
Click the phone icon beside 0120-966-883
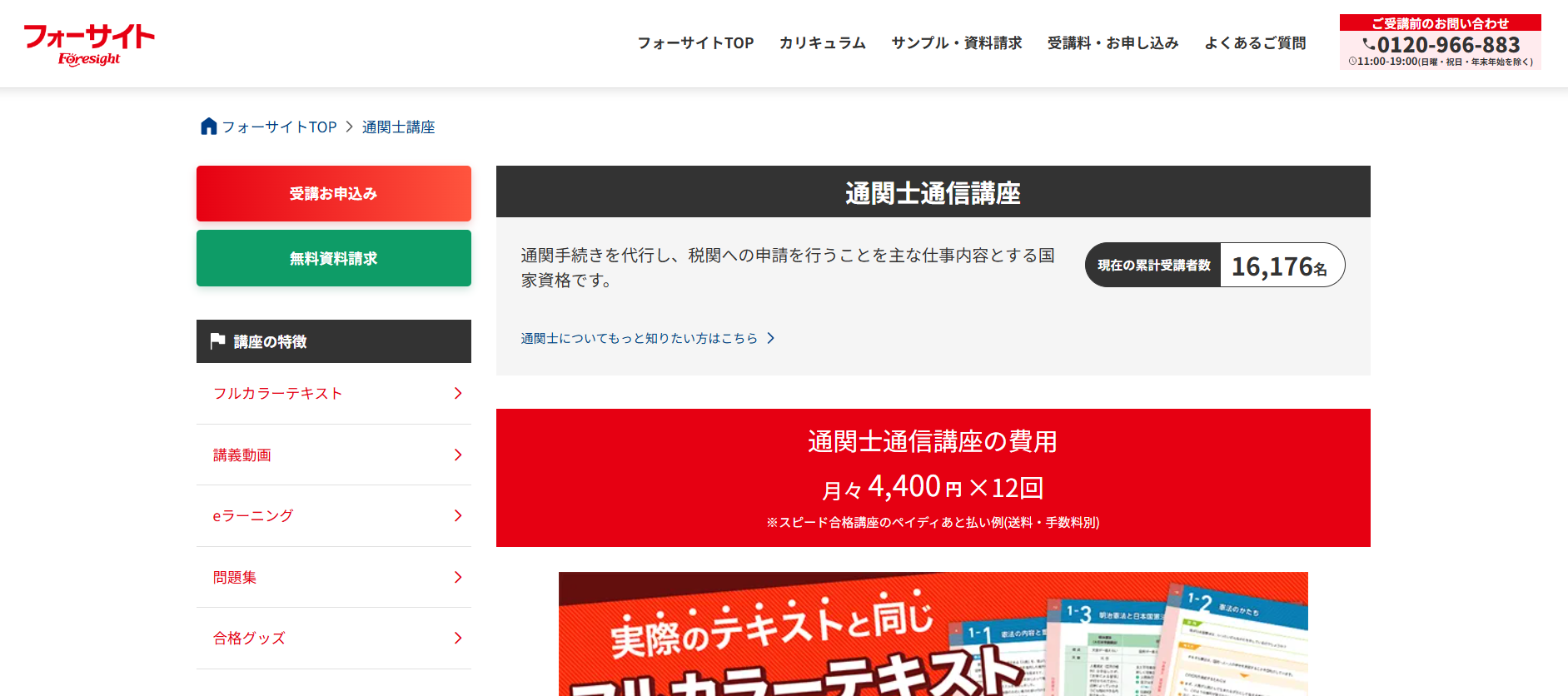coord(1368,45)
